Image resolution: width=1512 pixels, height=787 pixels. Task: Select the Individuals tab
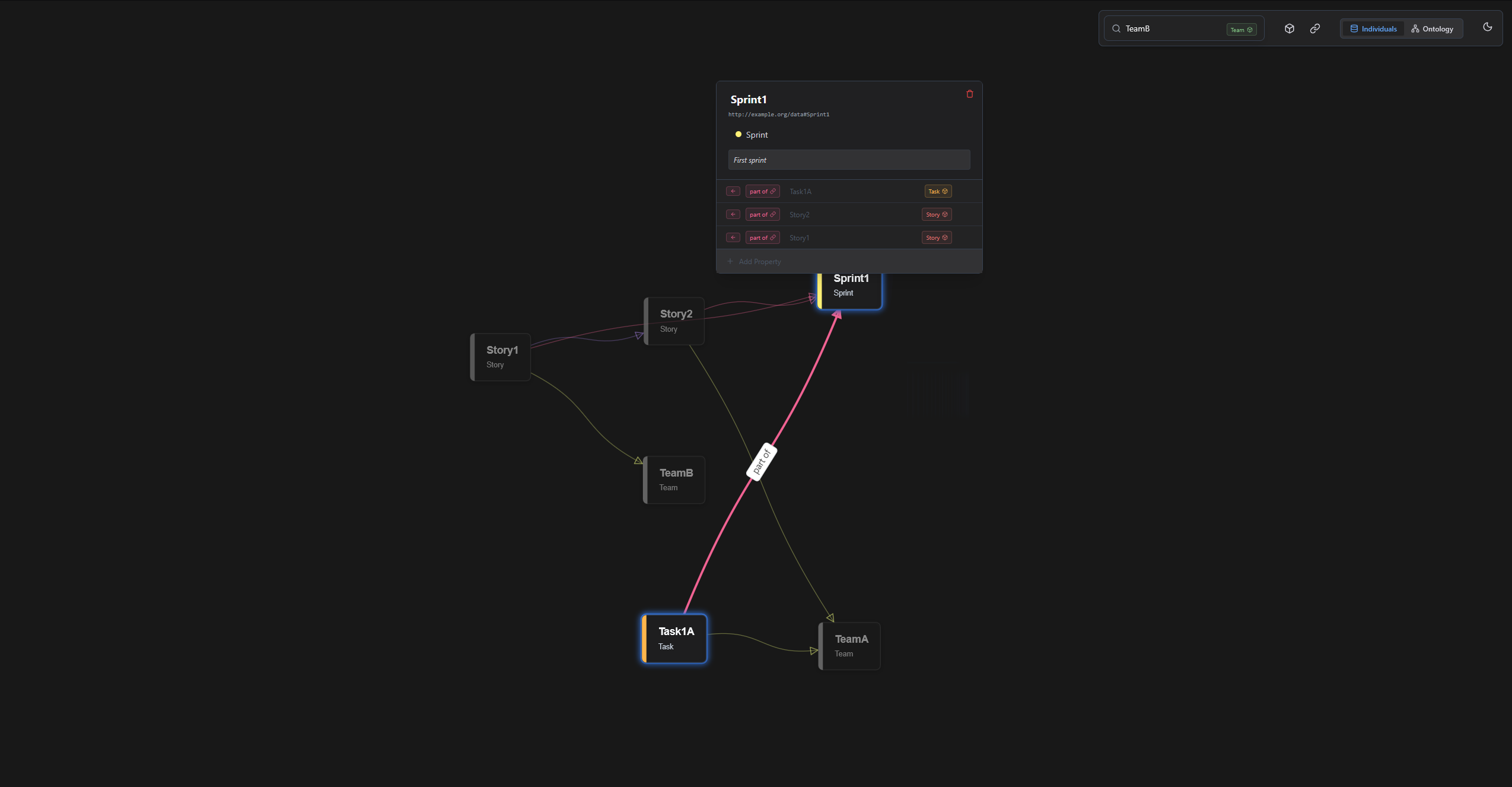click(x=1373, y=28)
